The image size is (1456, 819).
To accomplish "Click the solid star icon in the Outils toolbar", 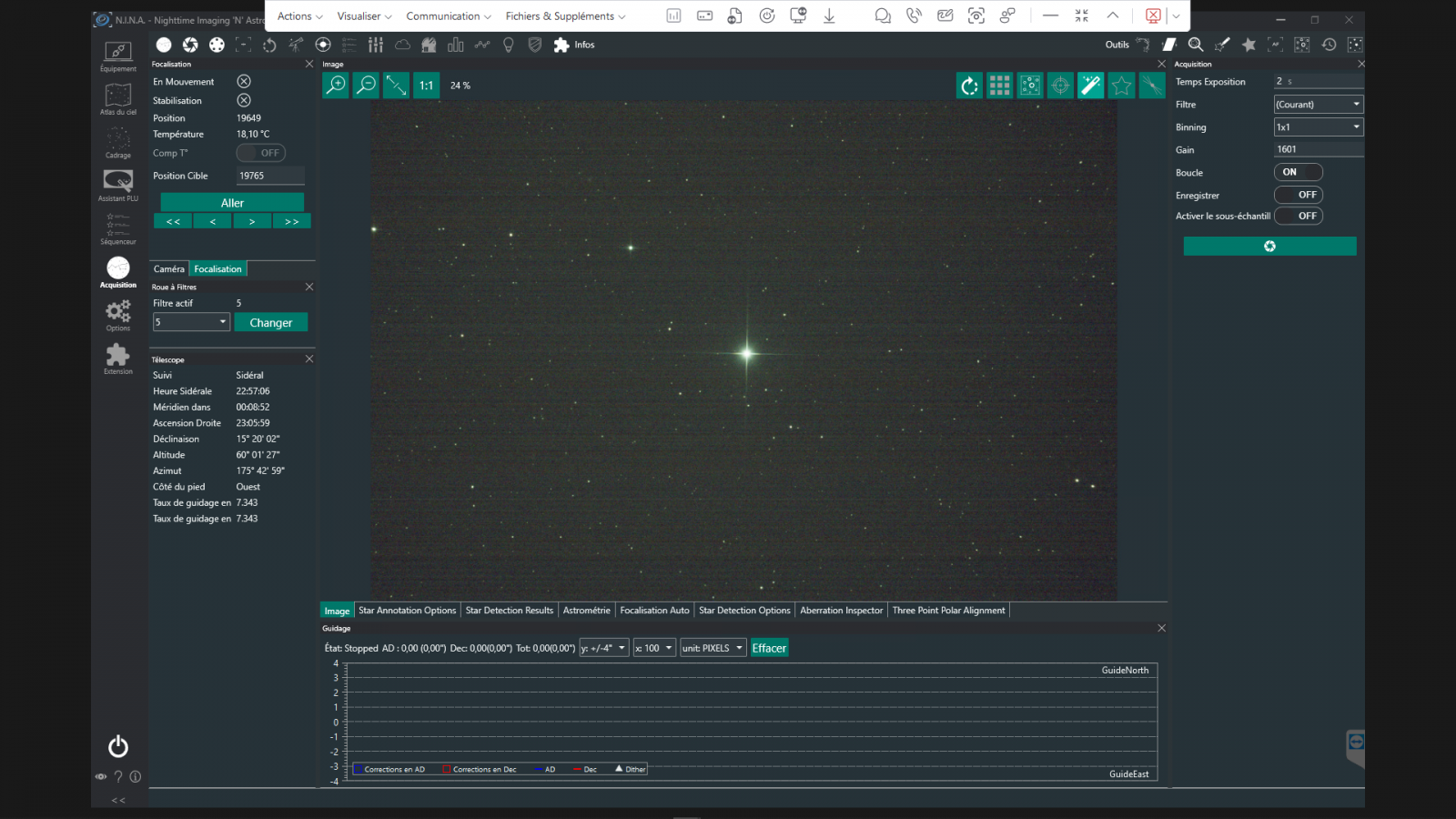I will click(1249, 45).
